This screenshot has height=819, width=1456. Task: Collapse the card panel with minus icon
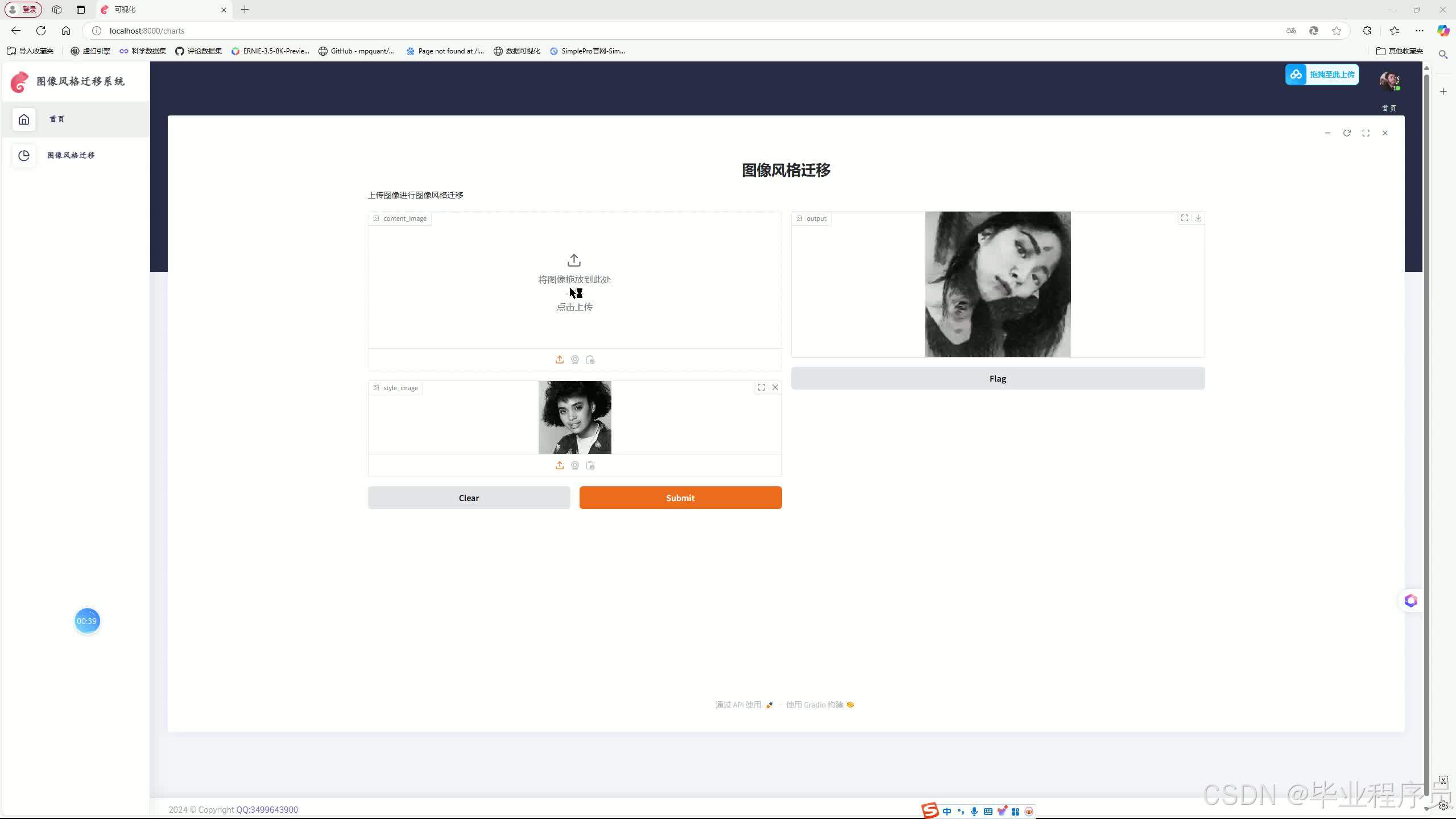click(x=1327, y=133)
